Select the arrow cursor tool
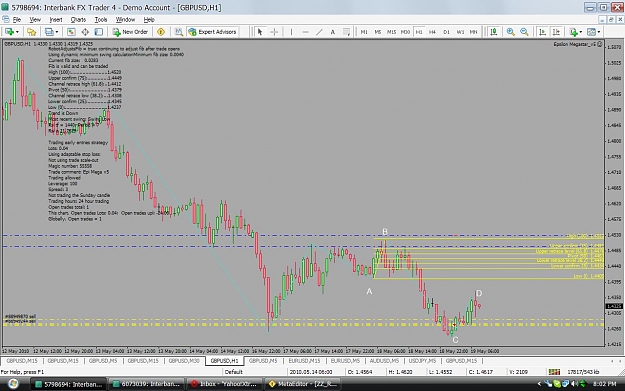 tap(260, 32)
